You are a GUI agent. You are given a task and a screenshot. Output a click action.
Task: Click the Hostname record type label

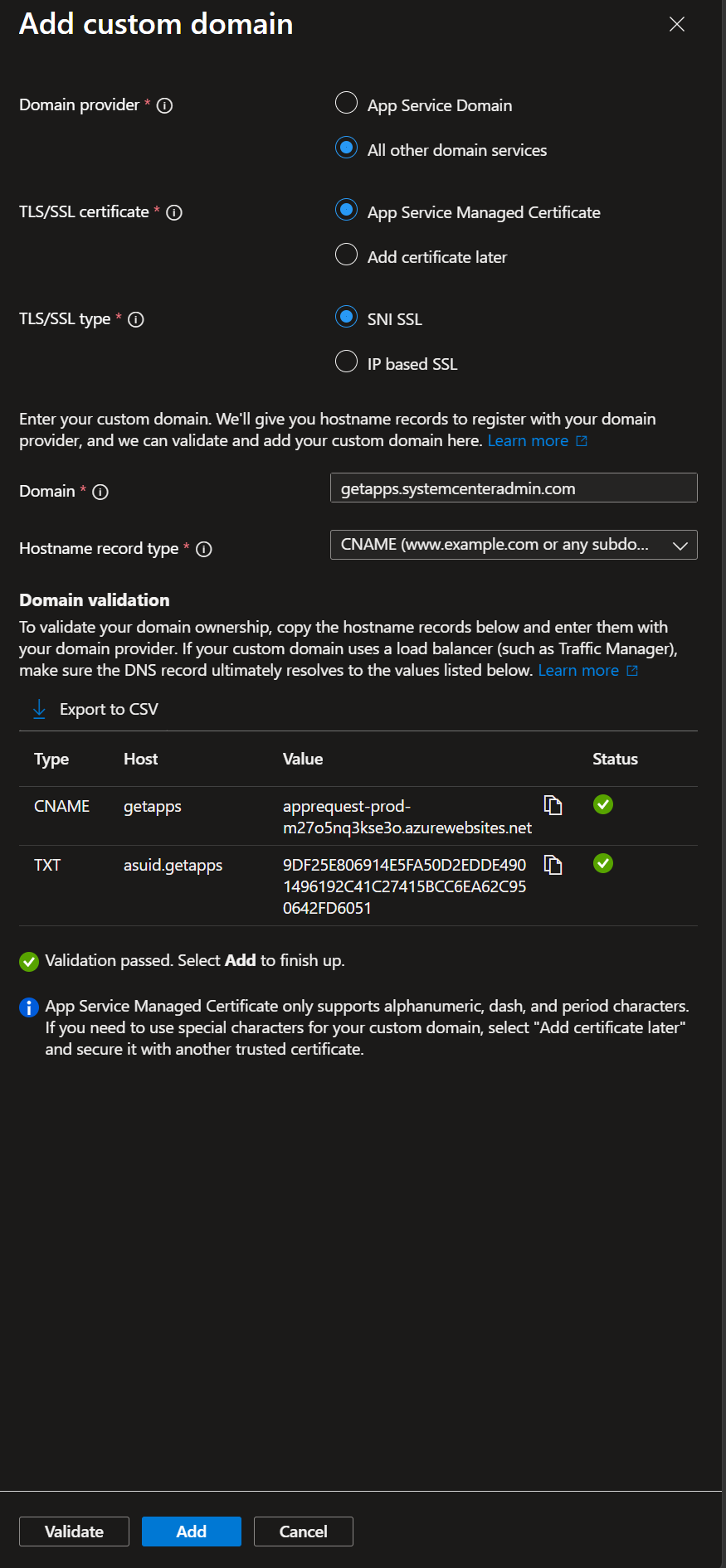tap(99, 549)
